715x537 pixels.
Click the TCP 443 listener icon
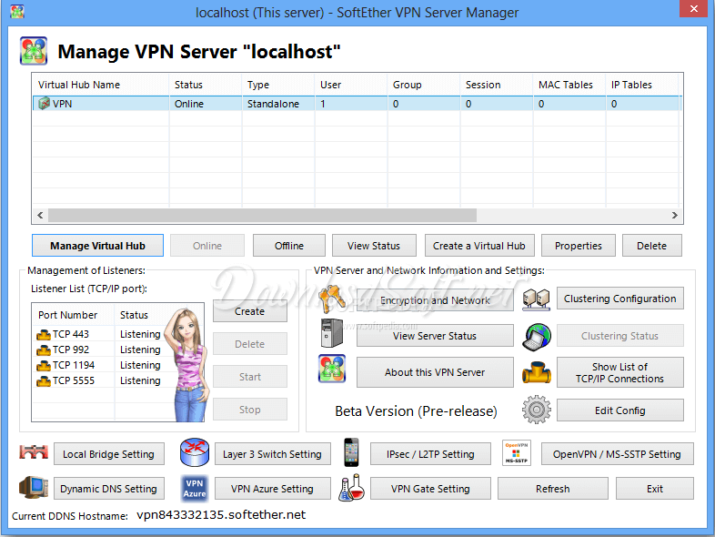click(x=43, y=335)
